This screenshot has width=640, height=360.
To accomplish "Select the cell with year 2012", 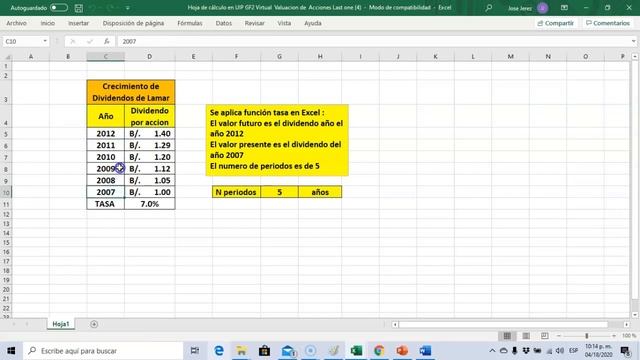I will (x=106, y=133).
